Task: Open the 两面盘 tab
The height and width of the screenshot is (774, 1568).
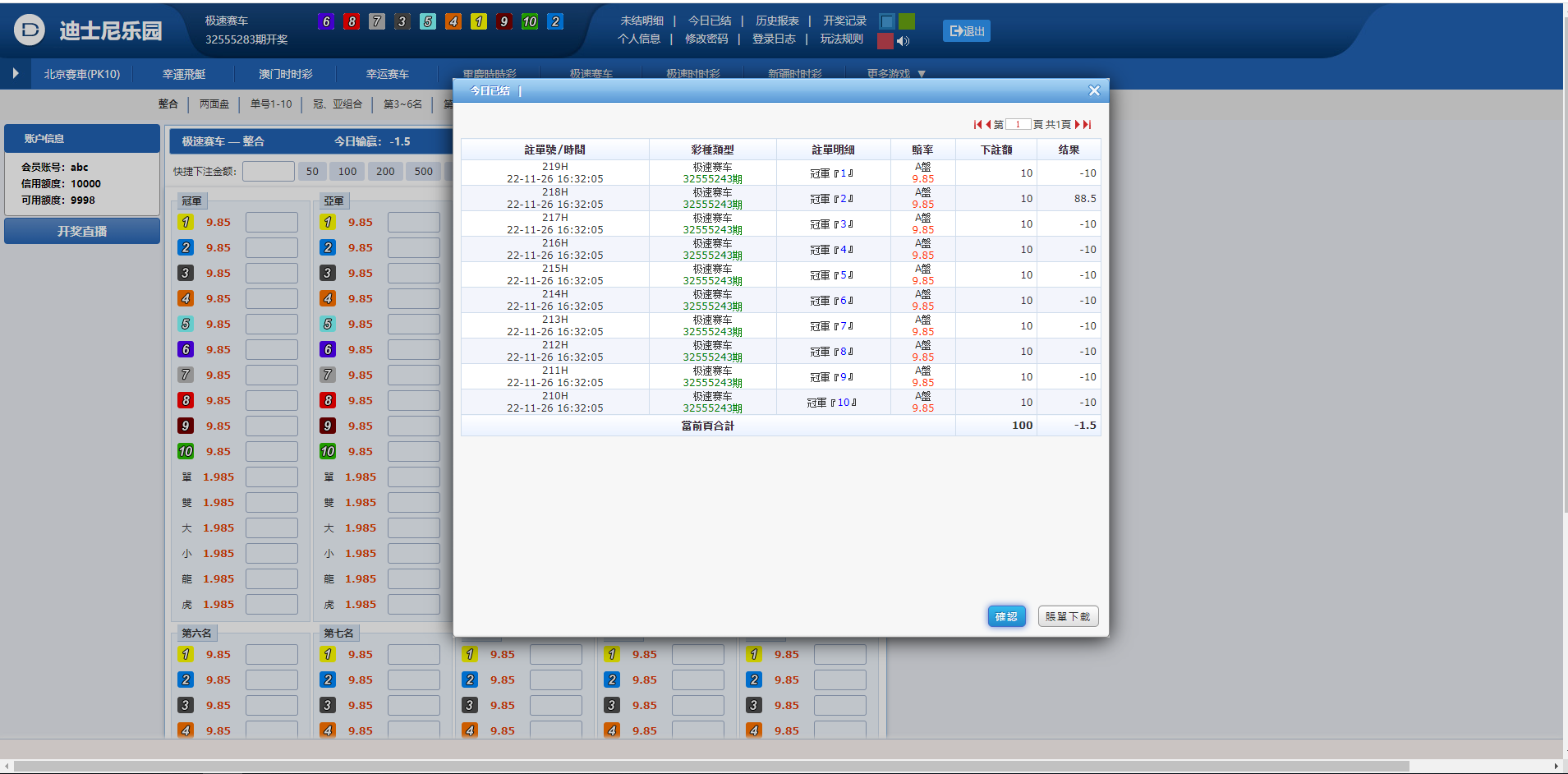Action: (x=214, y=104)
